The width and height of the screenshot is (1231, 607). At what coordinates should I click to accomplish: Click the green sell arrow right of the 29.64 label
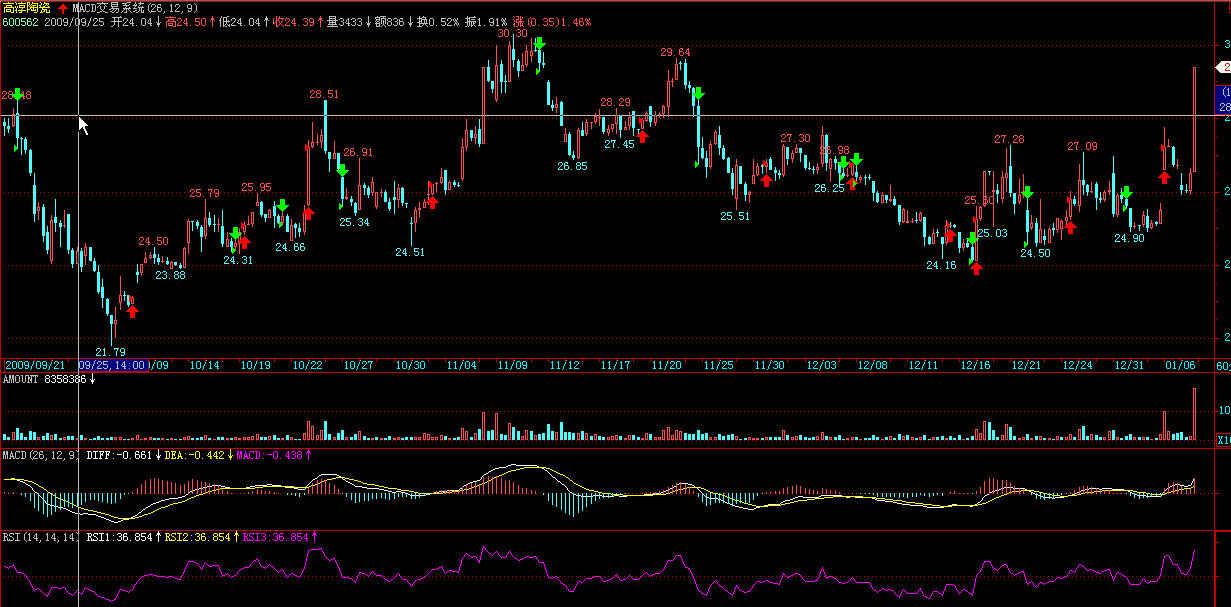(x=698, y=93)
